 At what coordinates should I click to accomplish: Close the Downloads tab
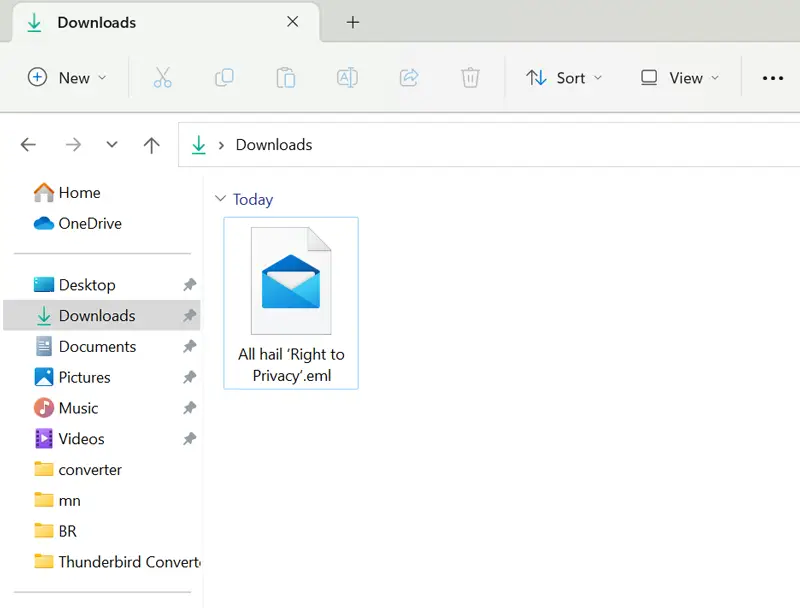pos(292,22)
